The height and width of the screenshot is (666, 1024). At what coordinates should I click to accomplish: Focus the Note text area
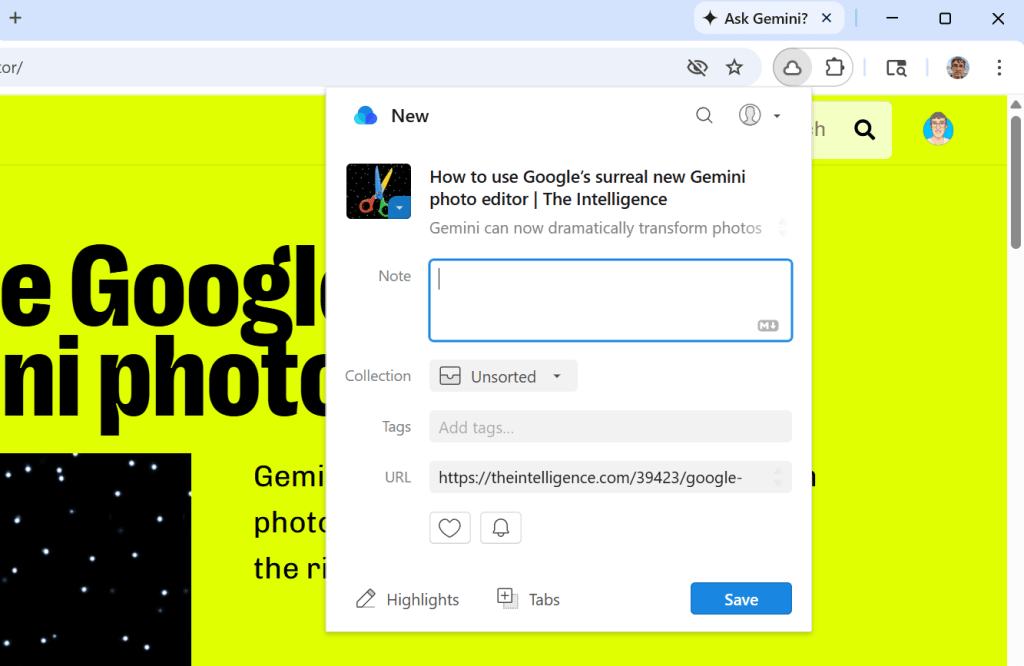tap(611, 300)
